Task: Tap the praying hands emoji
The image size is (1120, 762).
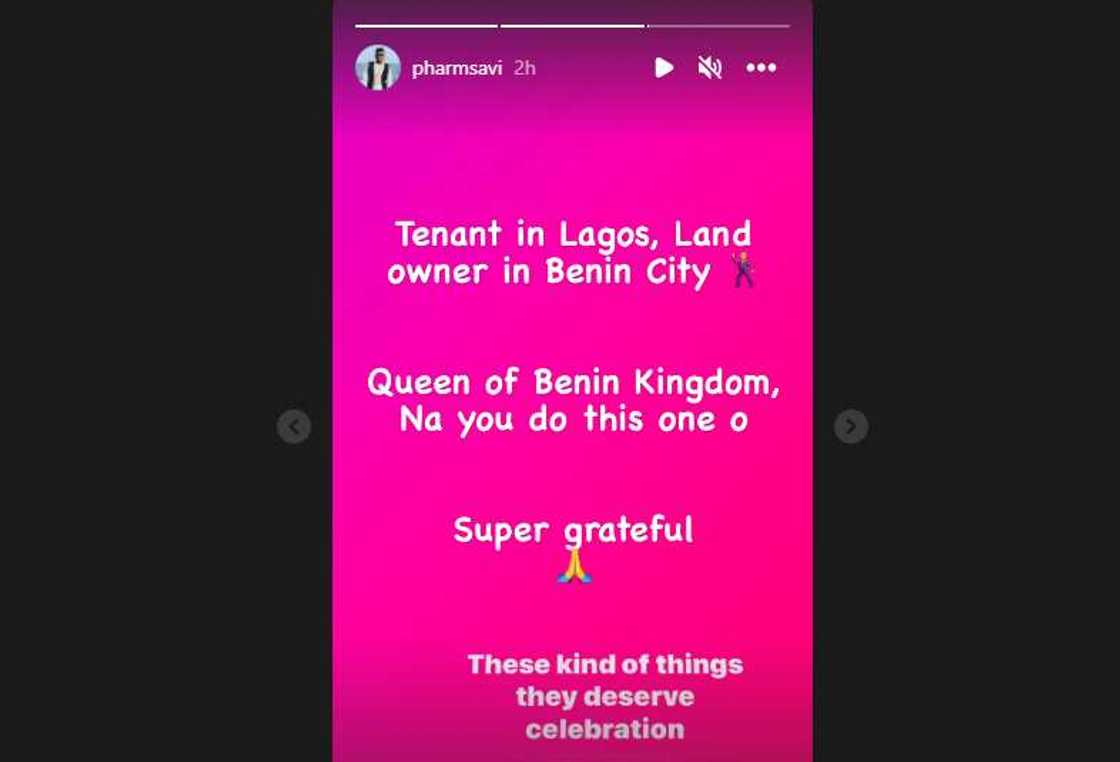Action: pyautogui.click(x=574, y=565)
